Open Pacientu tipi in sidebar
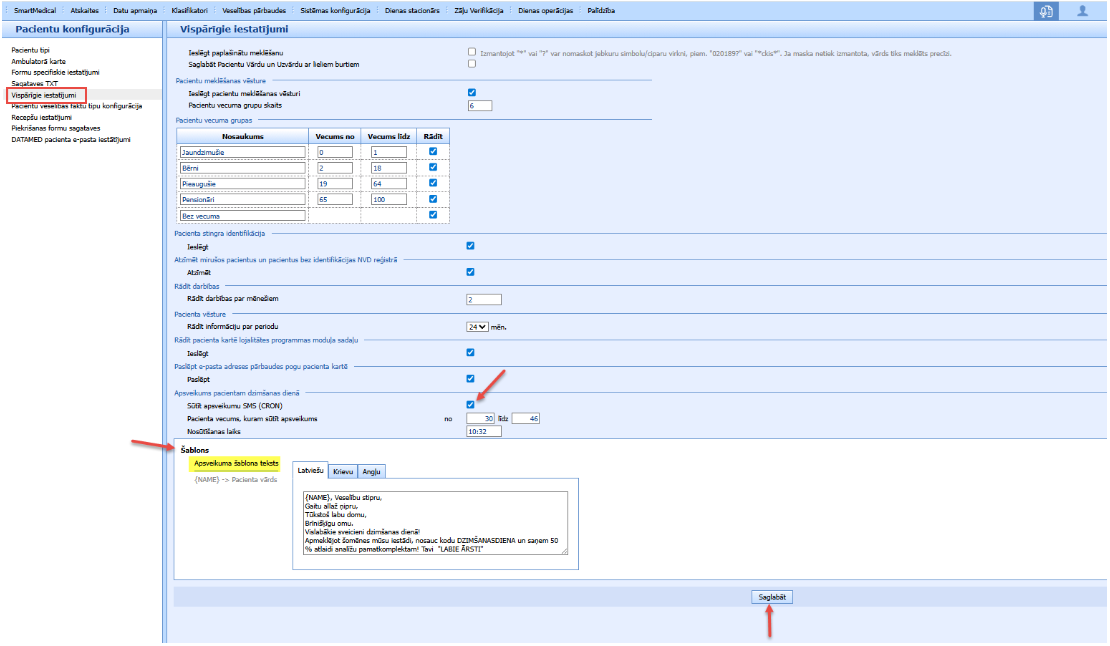Screen dimensions: 1110x646 (x=30, y=50)
